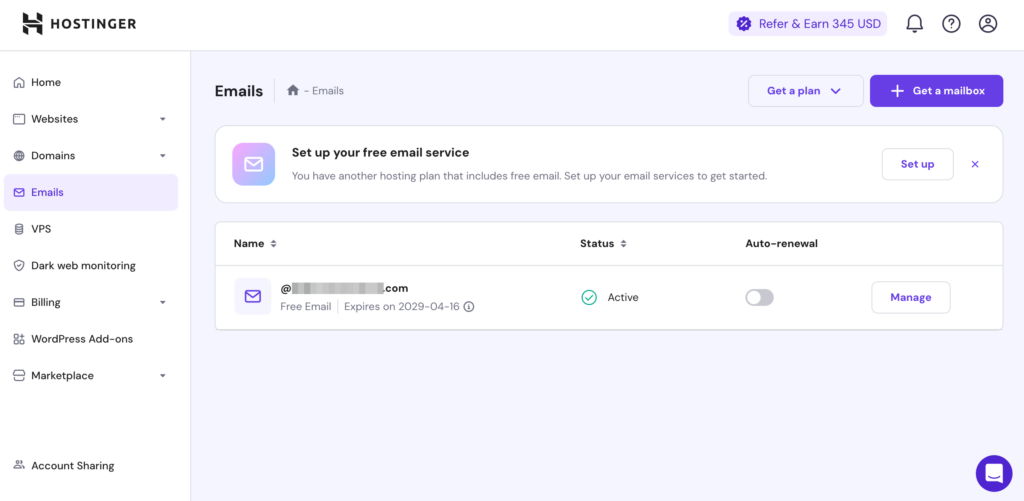Click the Marketplace store icon
The image size is (1024, 501).
(x=19, y=376)
